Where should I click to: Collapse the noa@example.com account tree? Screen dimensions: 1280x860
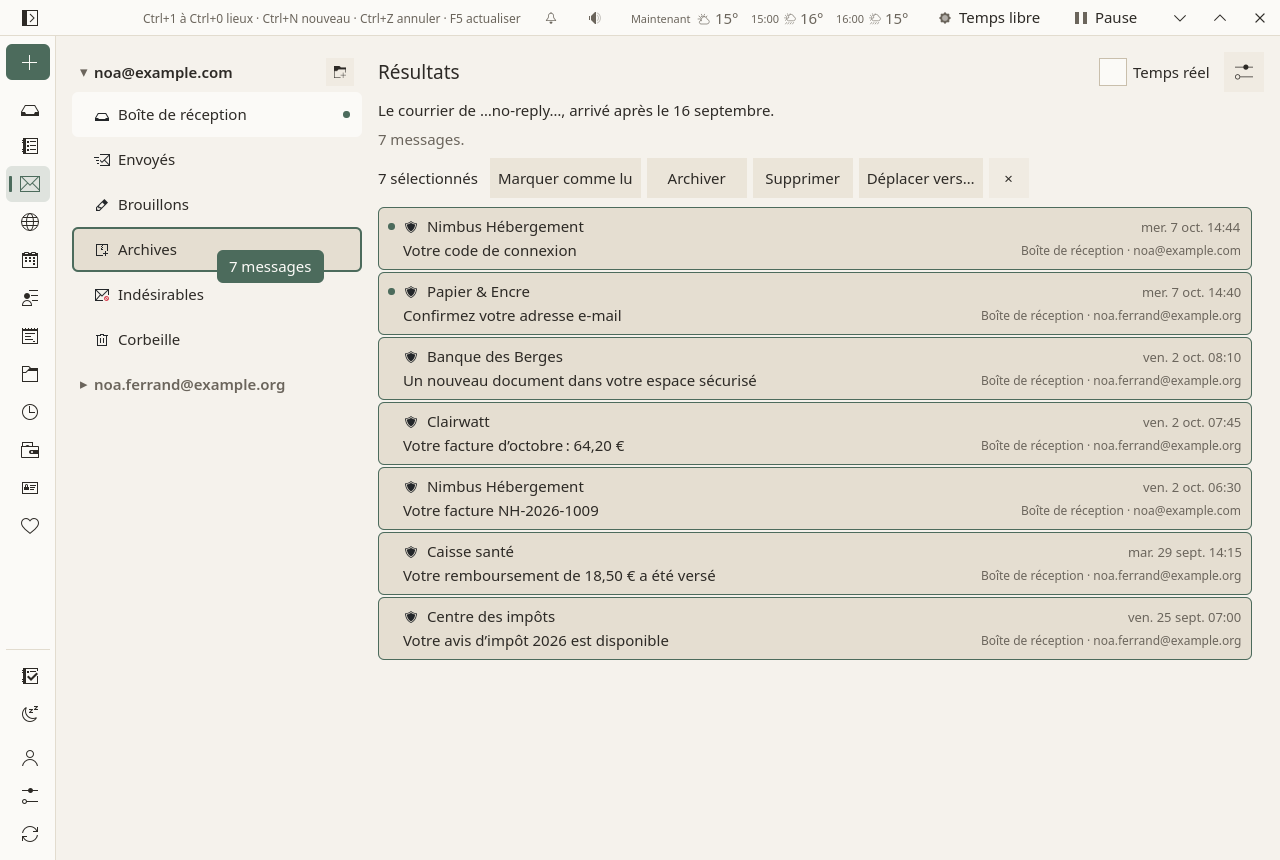click(x=84, y=72)
